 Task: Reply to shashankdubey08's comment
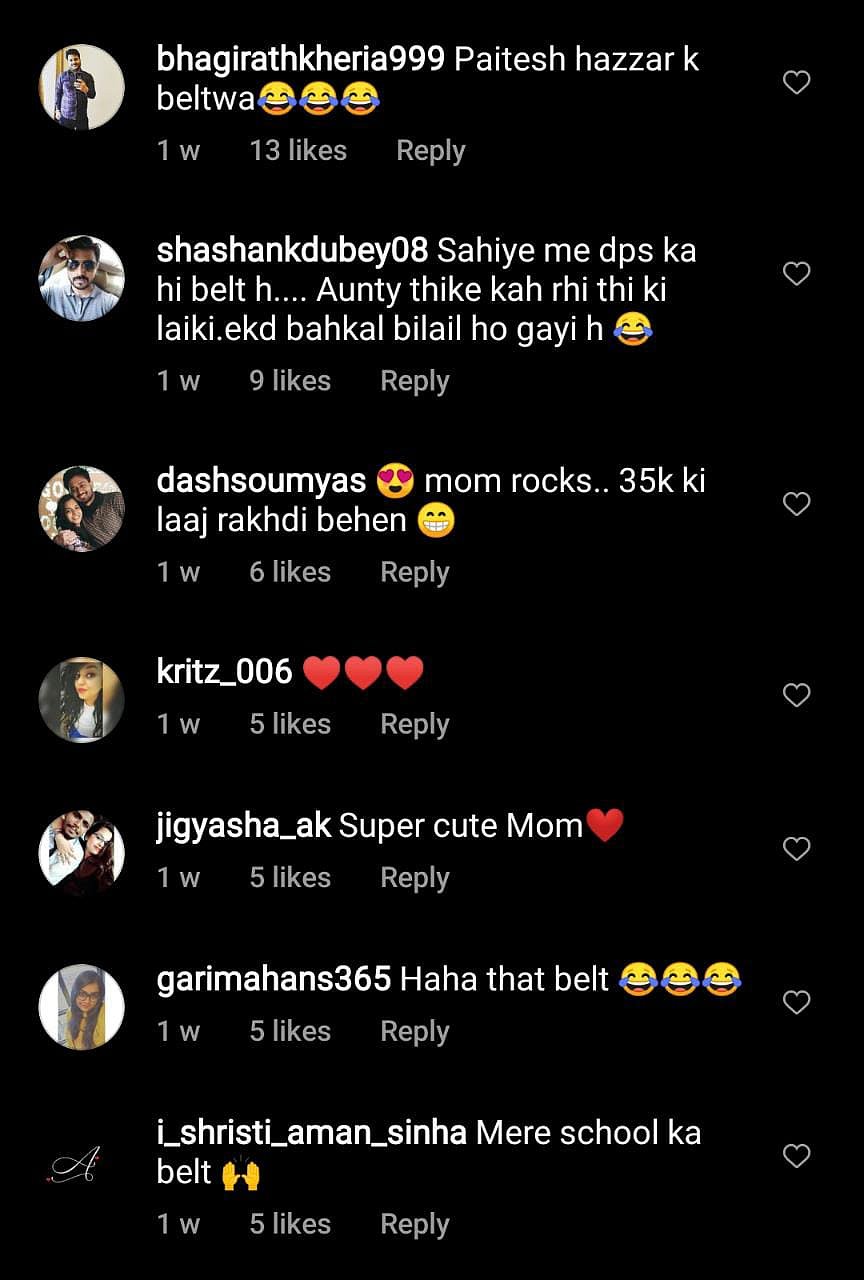pyautogui.click(x=414, y=381)
